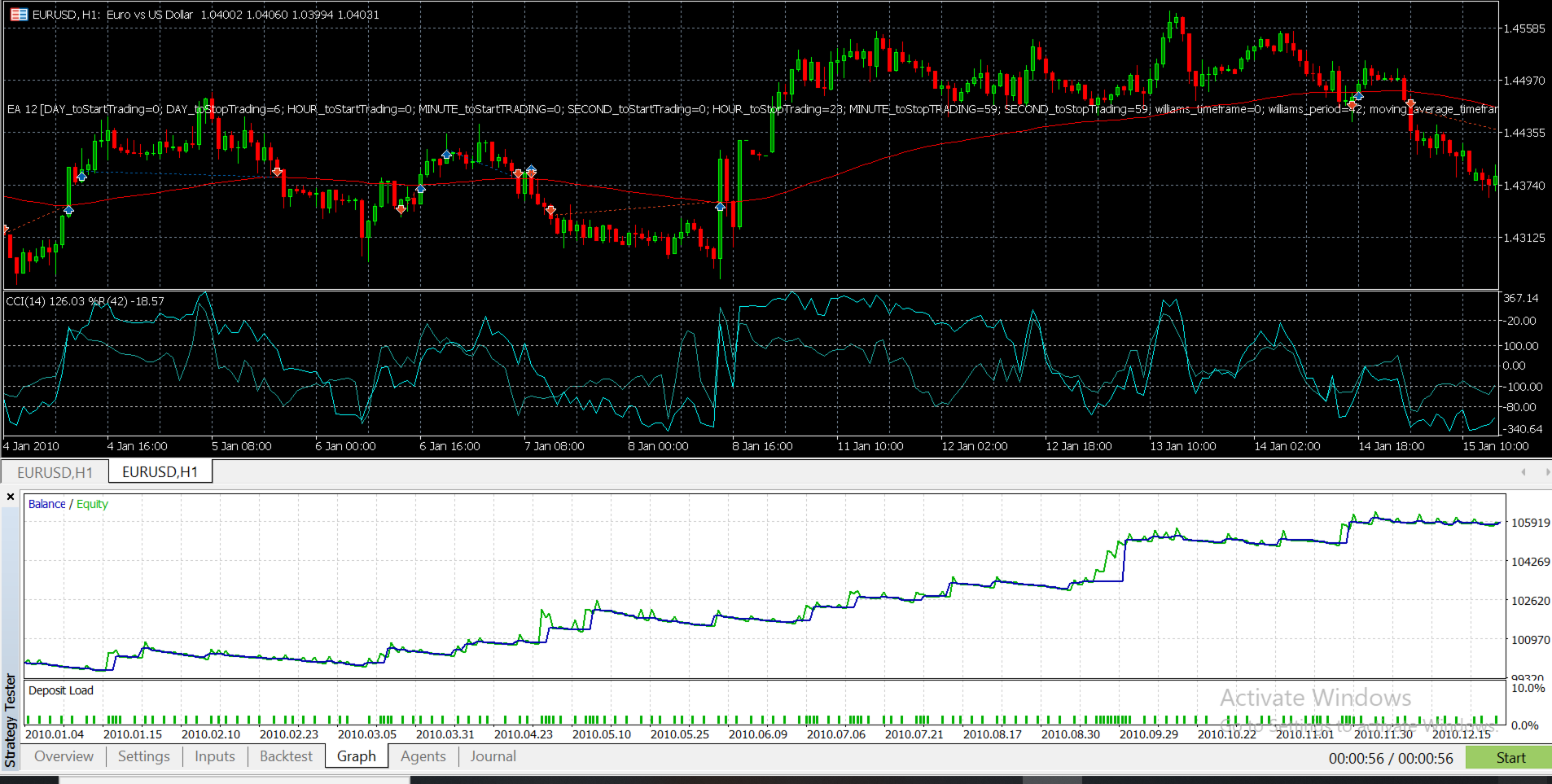Click the 'CCI(14) 126.03 %R(42) -18.57' indicator label
Screen dimensions: 1552x784
click(x=85, y=301)
